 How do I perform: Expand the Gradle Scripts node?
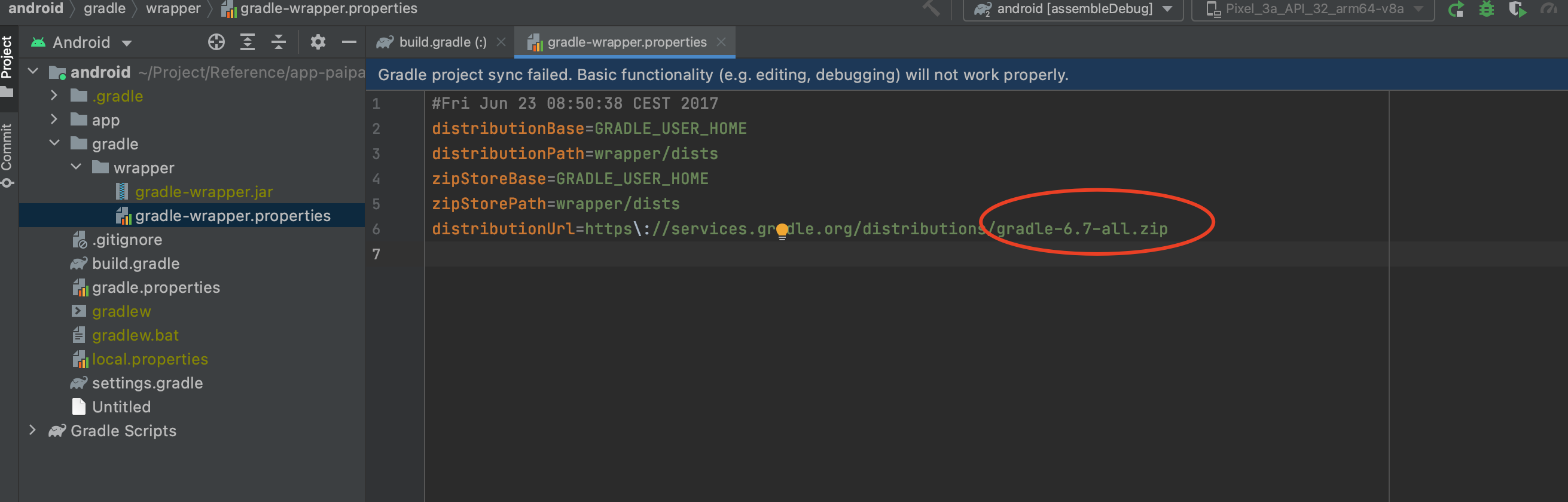(32, 430)
